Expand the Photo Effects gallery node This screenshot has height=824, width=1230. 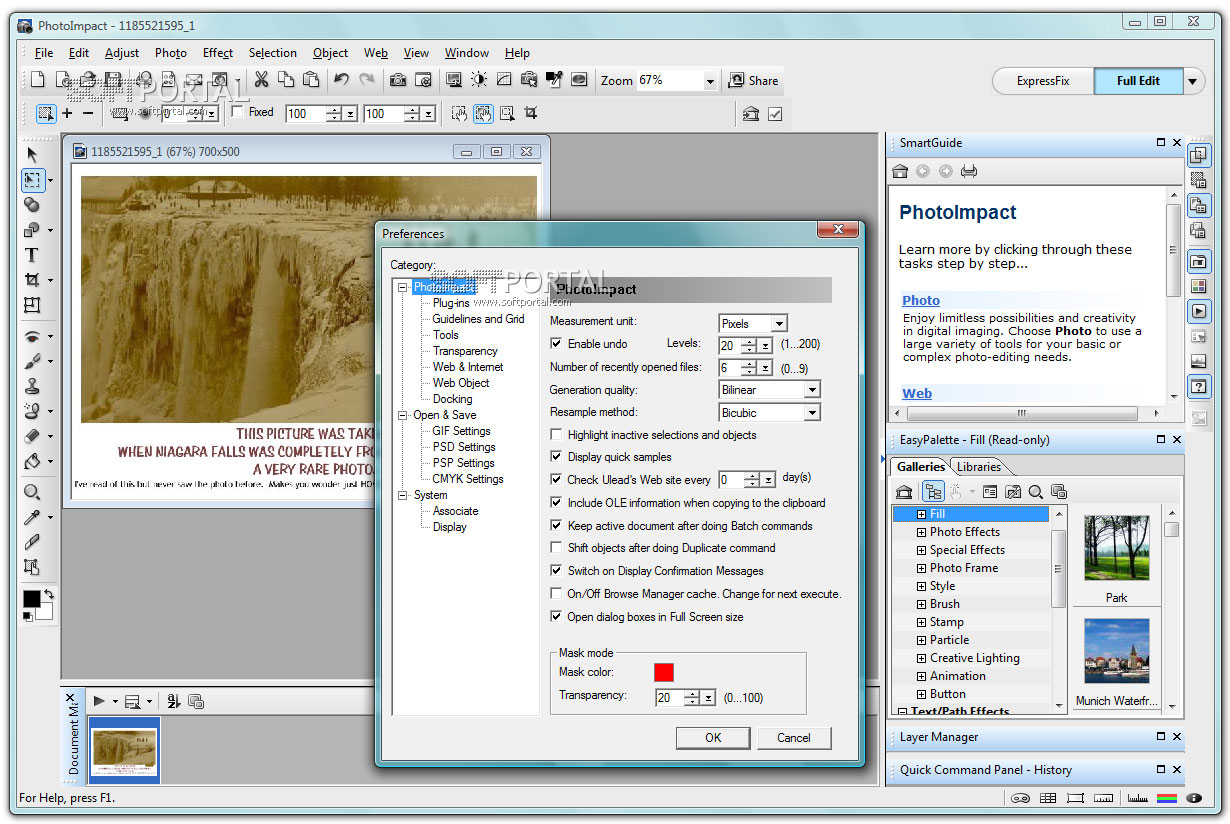tap(921, 532)
